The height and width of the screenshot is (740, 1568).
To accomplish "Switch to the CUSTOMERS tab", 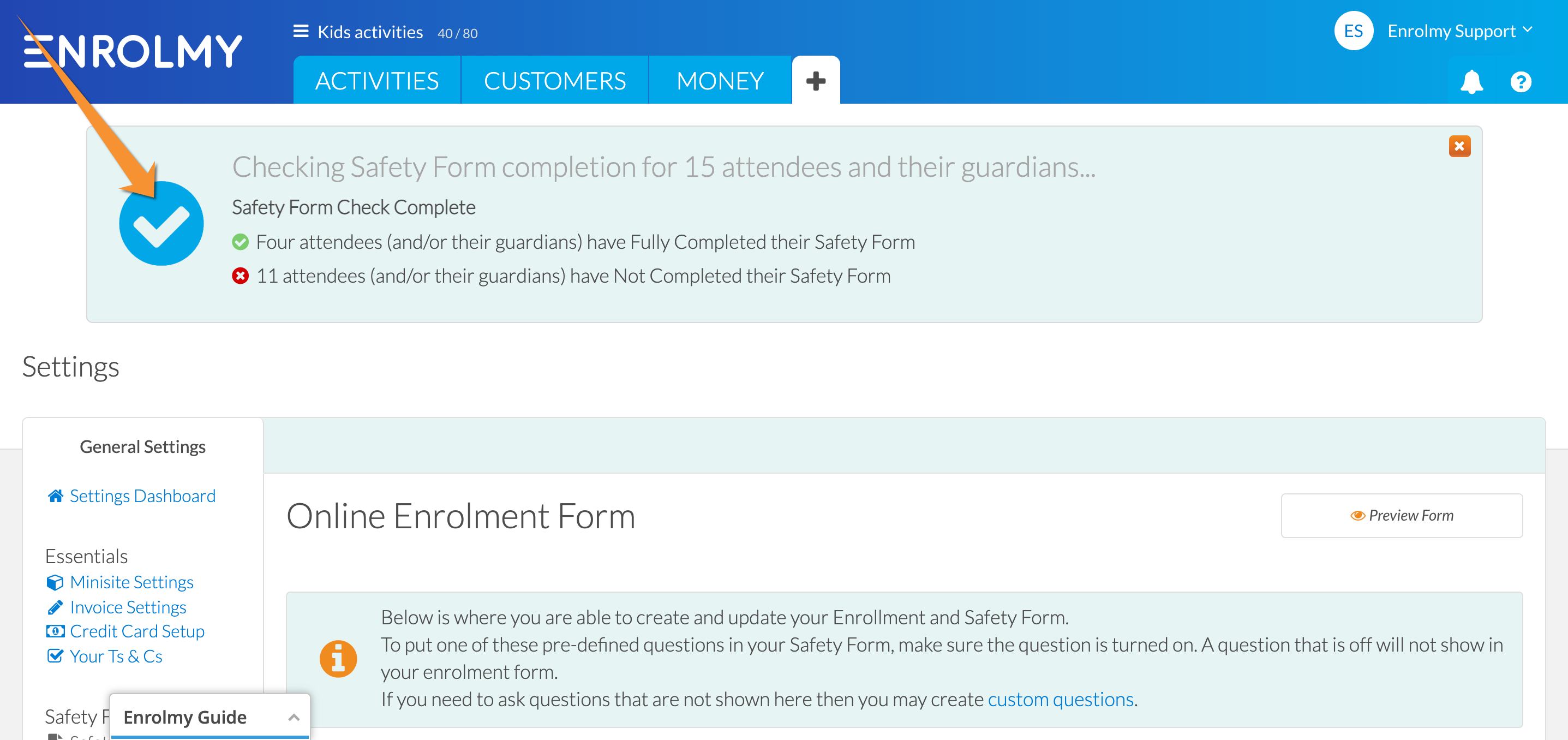I will [554, 80].
